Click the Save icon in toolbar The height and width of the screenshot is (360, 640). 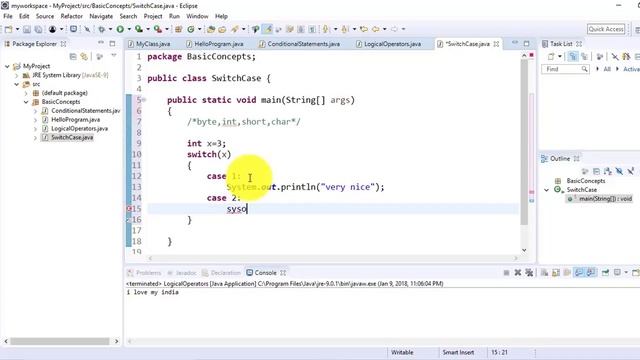(x=27, y=29)
